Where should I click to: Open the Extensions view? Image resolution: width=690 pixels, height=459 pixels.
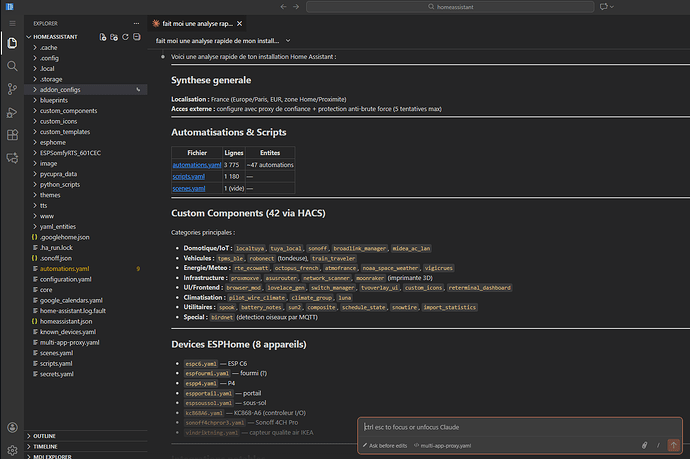click(x=12, y=134)
